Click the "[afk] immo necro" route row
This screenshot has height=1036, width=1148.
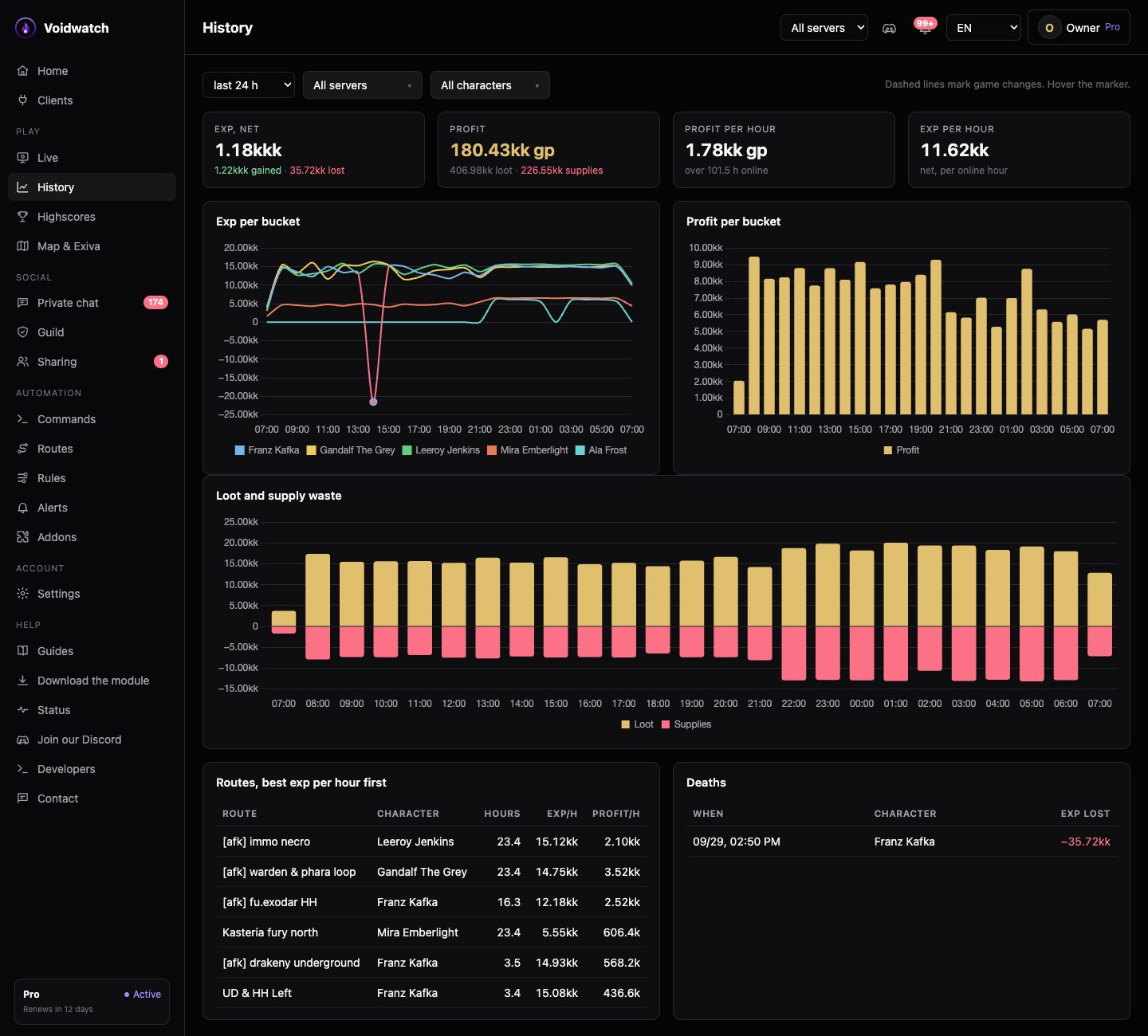click(x=431, y=842)
